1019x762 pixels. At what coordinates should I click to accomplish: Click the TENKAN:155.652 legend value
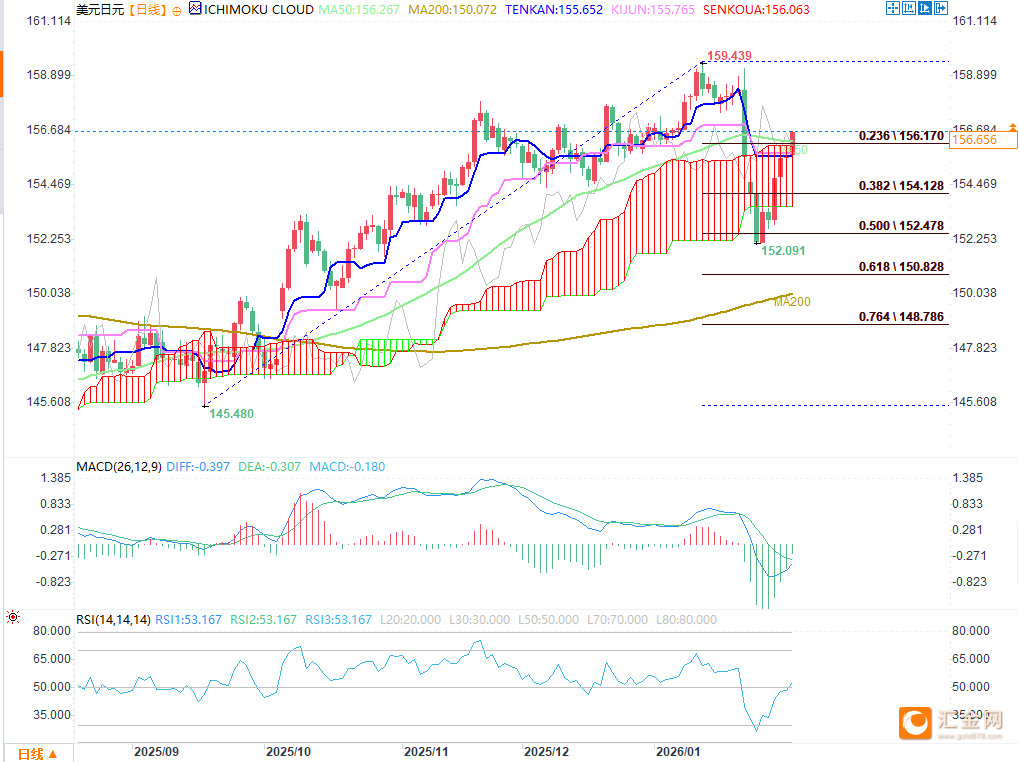click(x=554, y=10)
